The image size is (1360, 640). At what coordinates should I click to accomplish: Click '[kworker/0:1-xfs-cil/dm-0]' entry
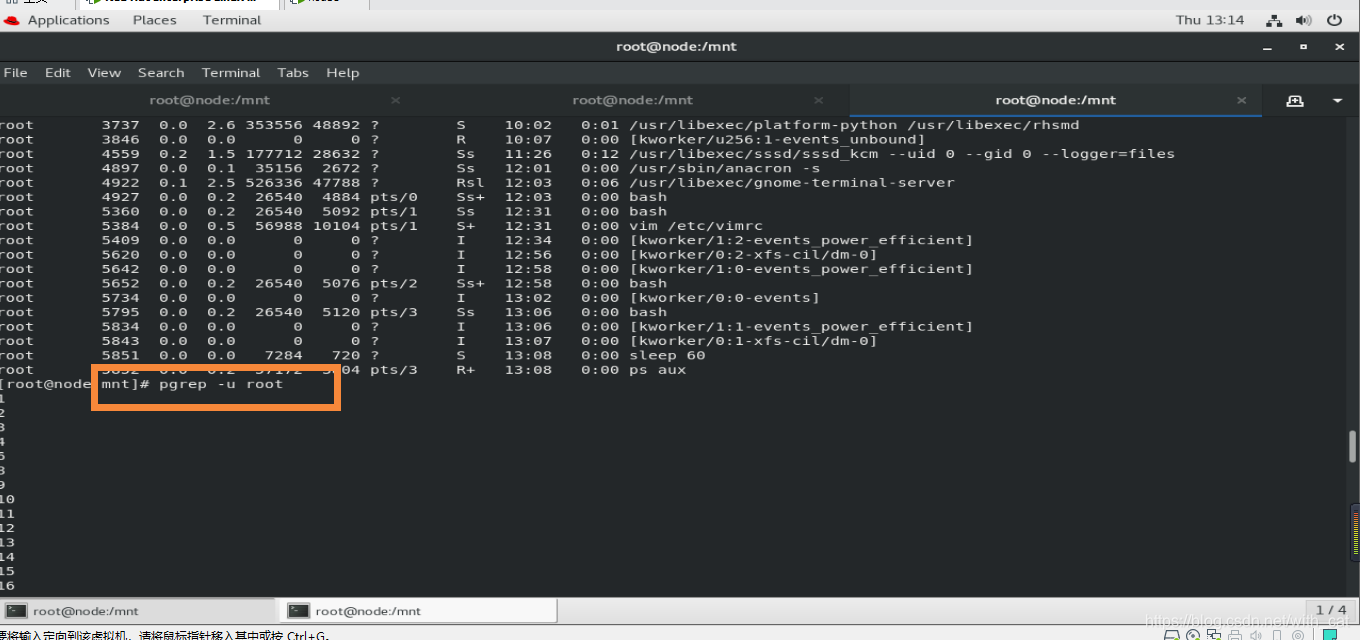753,341
